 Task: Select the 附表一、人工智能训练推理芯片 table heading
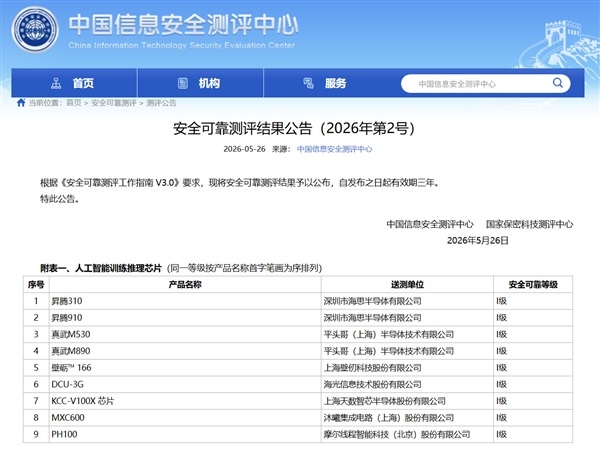(x=101, y=268)
